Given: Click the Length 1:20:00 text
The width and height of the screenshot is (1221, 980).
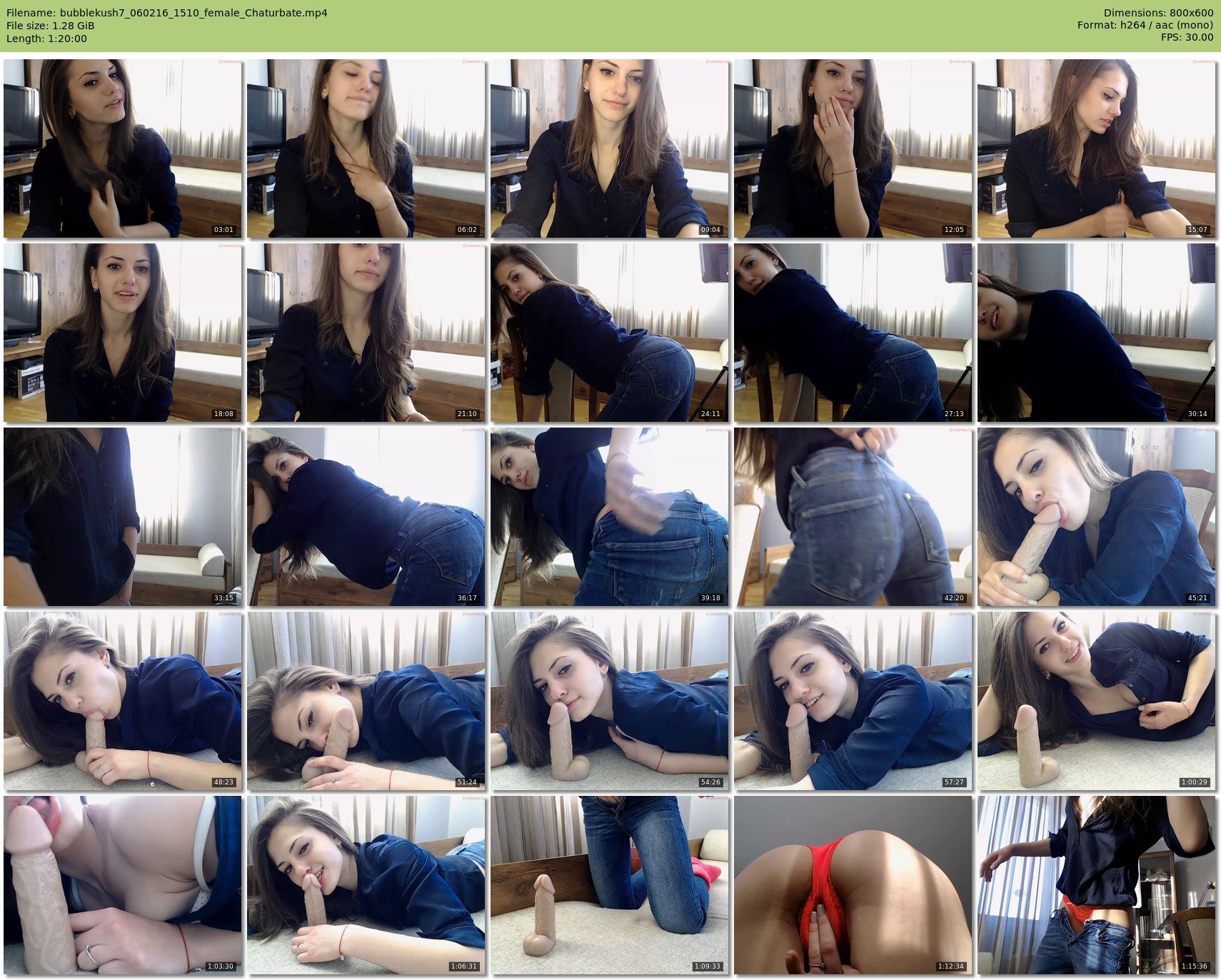Looking at the screenshot, I should [46, 39].
